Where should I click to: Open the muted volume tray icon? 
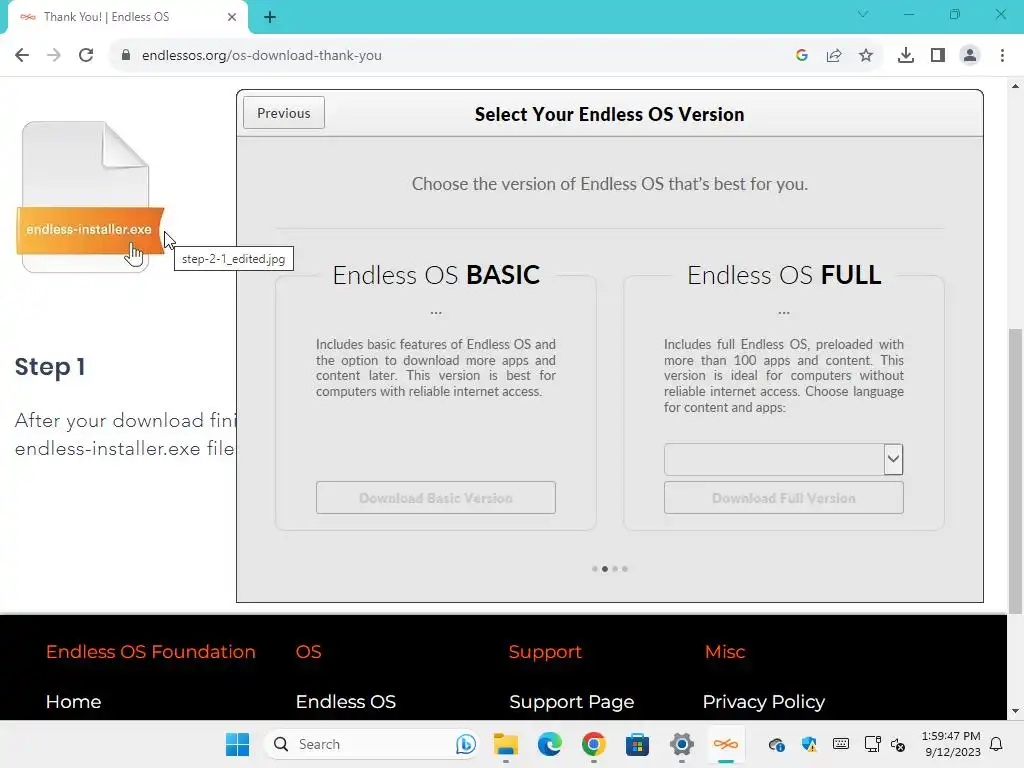click(x=898, y=744)
